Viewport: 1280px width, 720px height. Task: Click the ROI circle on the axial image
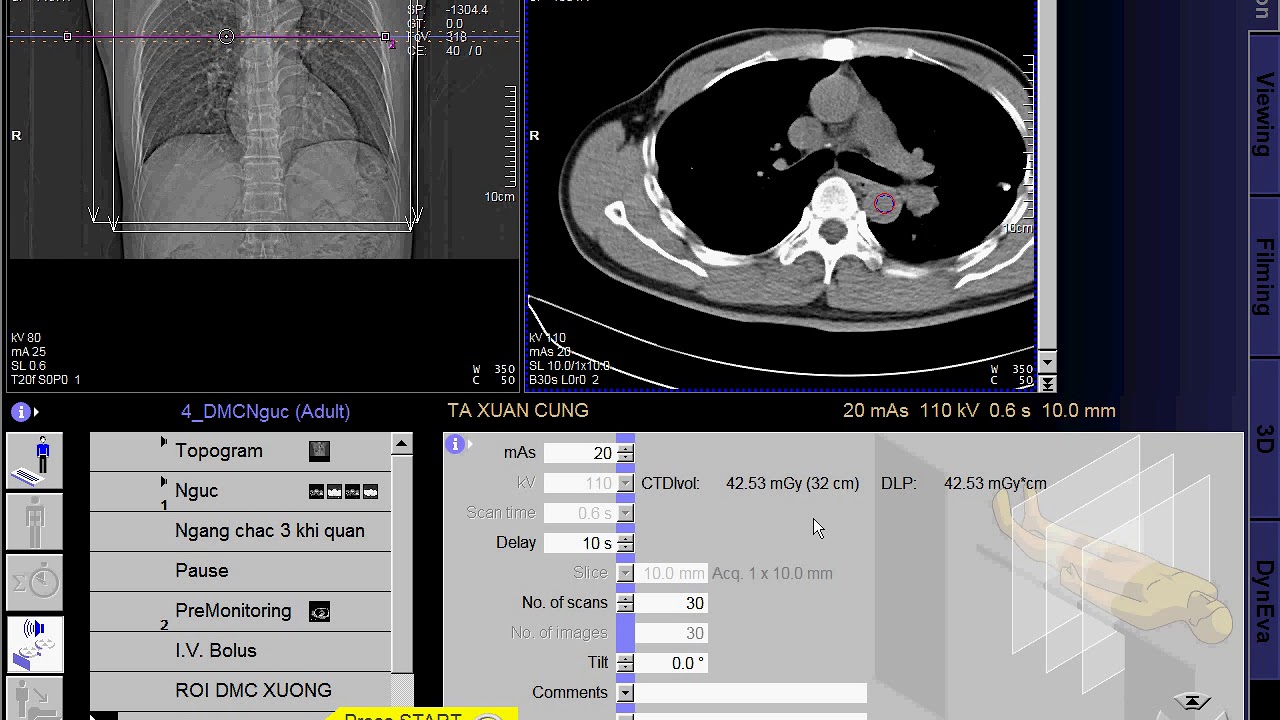click(884, 204)
